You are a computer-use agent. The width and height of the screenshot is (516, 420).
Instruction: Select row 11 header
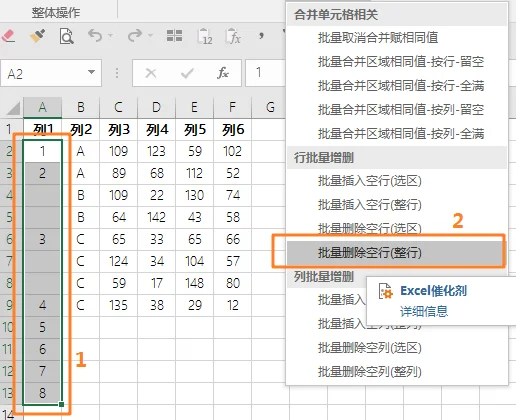(x=11, y=349)
